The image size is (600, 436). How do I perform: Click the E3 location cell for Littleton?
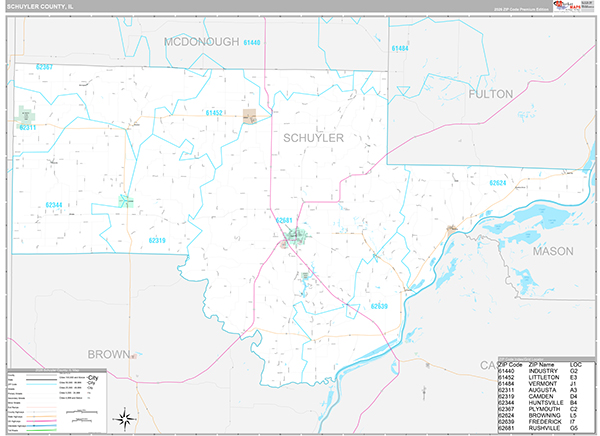click(573, 377)
